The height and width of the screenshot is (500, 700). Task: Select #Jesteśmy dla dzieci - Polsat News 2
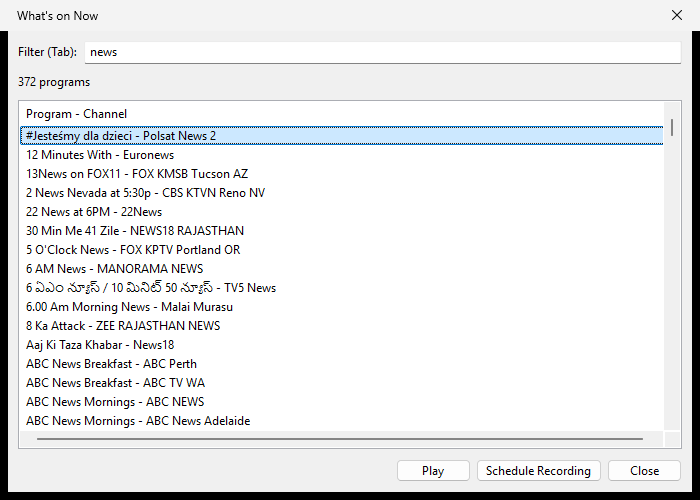(x=342, y=136)
